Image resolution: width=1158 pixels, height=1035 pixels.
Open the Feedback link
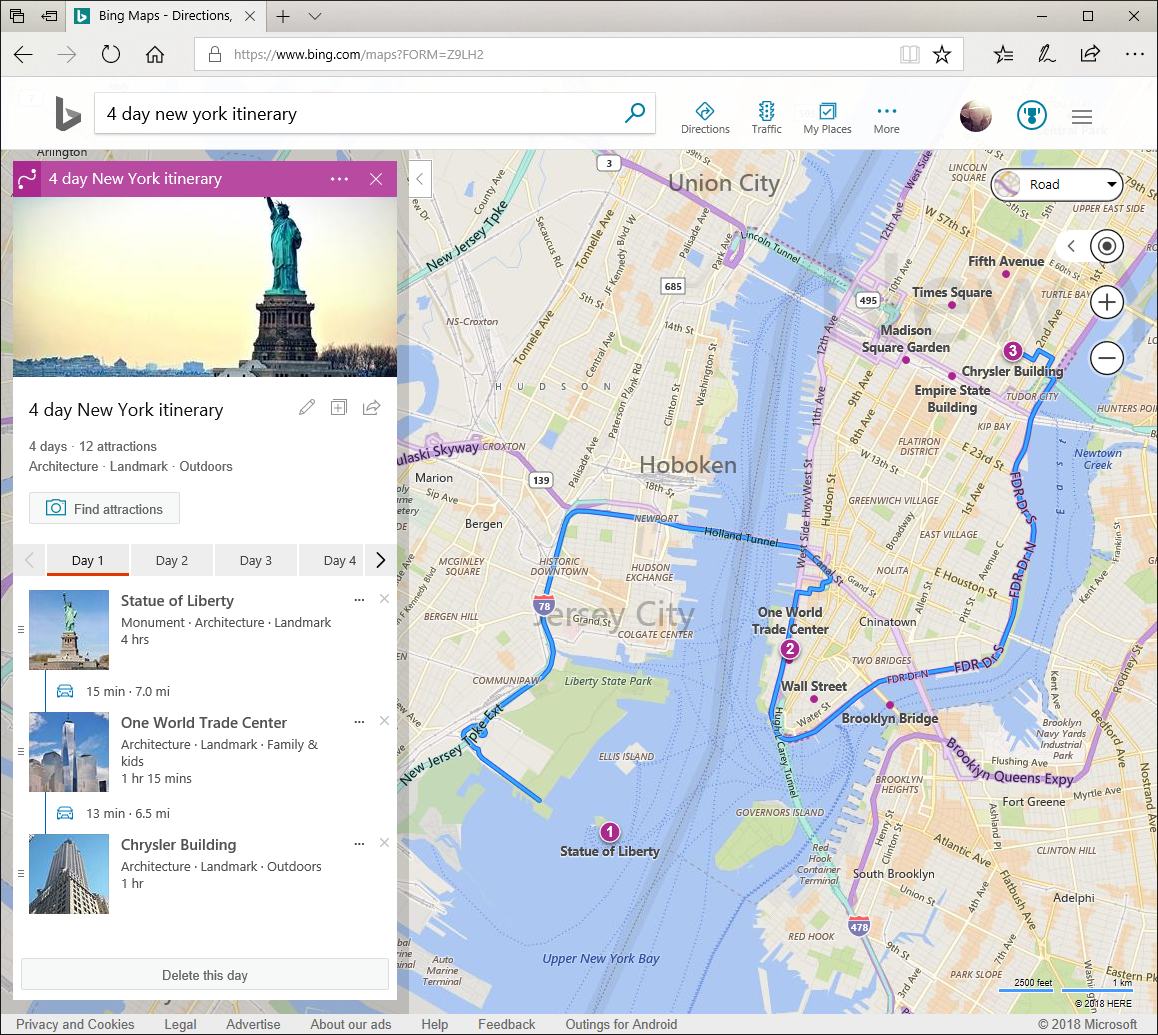click(507, 1024)
